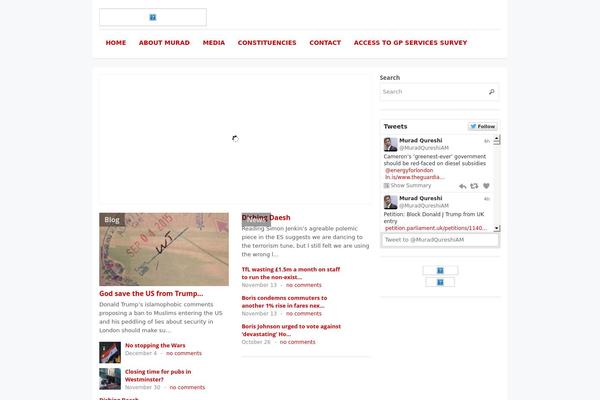This screenshot has height=400, width=600.
Task: Click upper broken image placeholder below tweets
Action: coord(440,271)
